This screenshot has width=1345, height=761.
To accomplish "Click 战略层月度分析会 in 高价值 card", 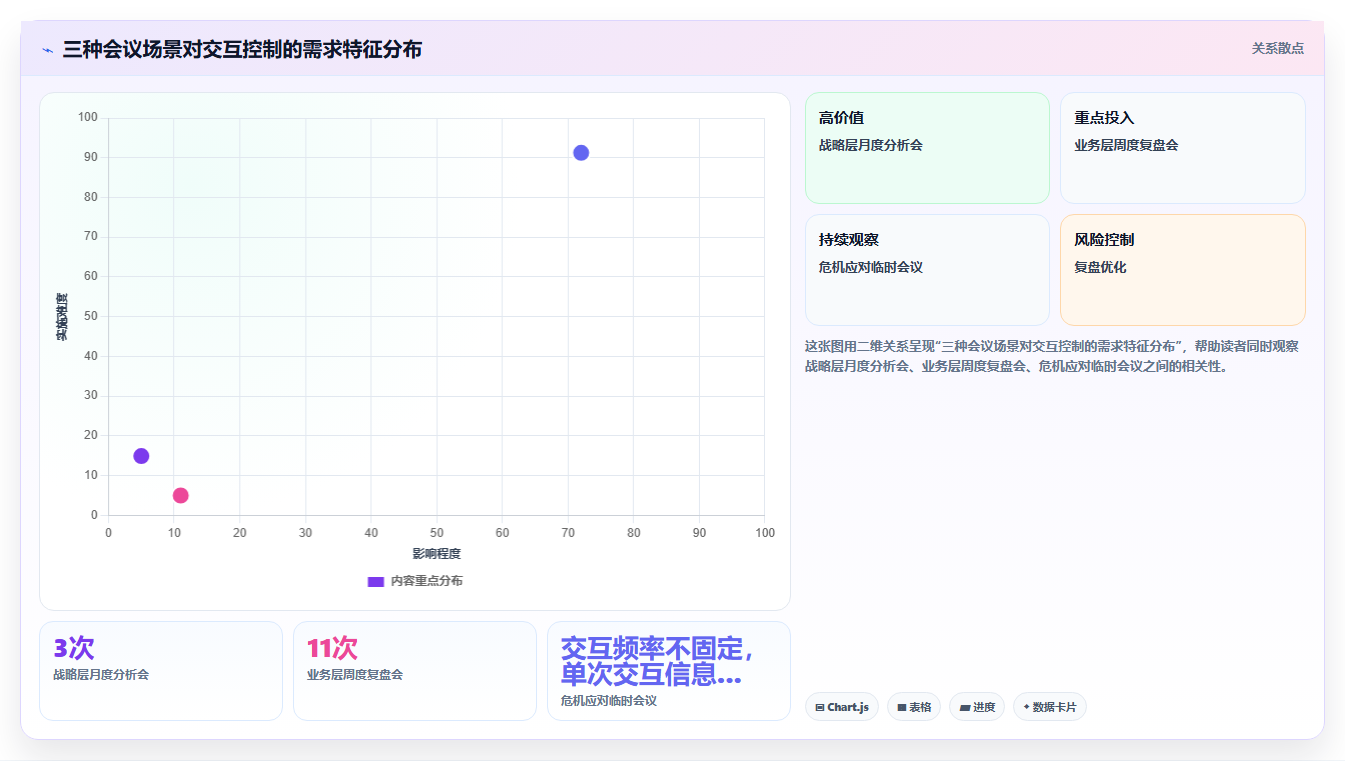I will (870, 145).
